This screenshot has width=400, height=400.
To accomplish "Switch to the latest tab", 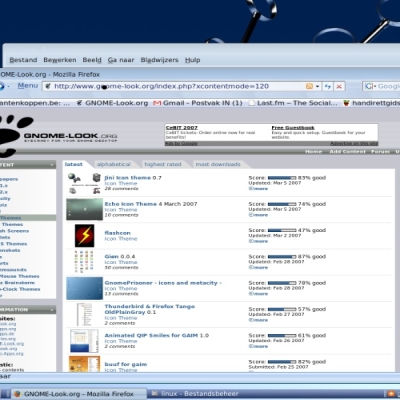I will coord(74,164).
